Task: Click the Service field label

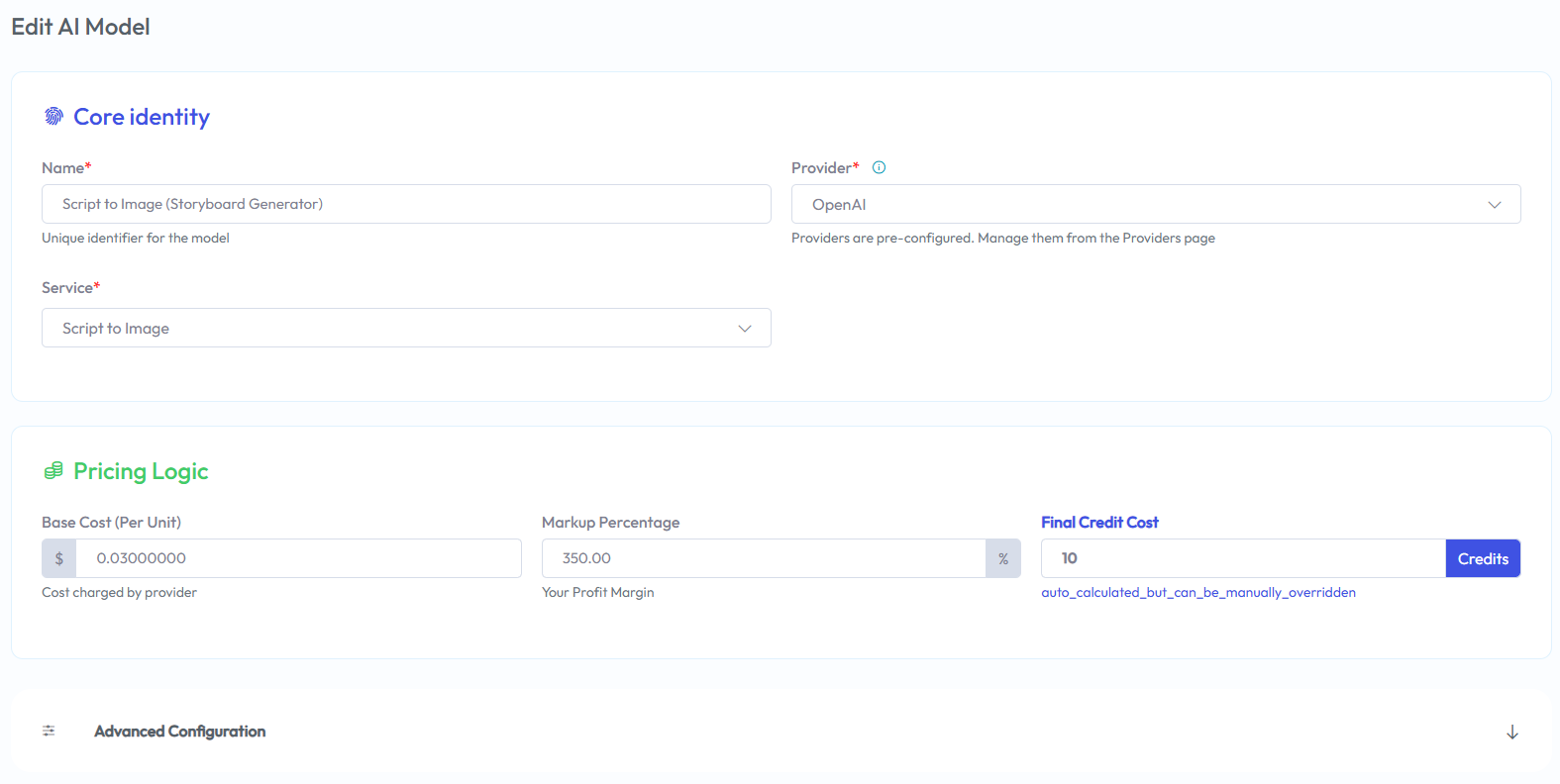Action: (x=70, y=287)
